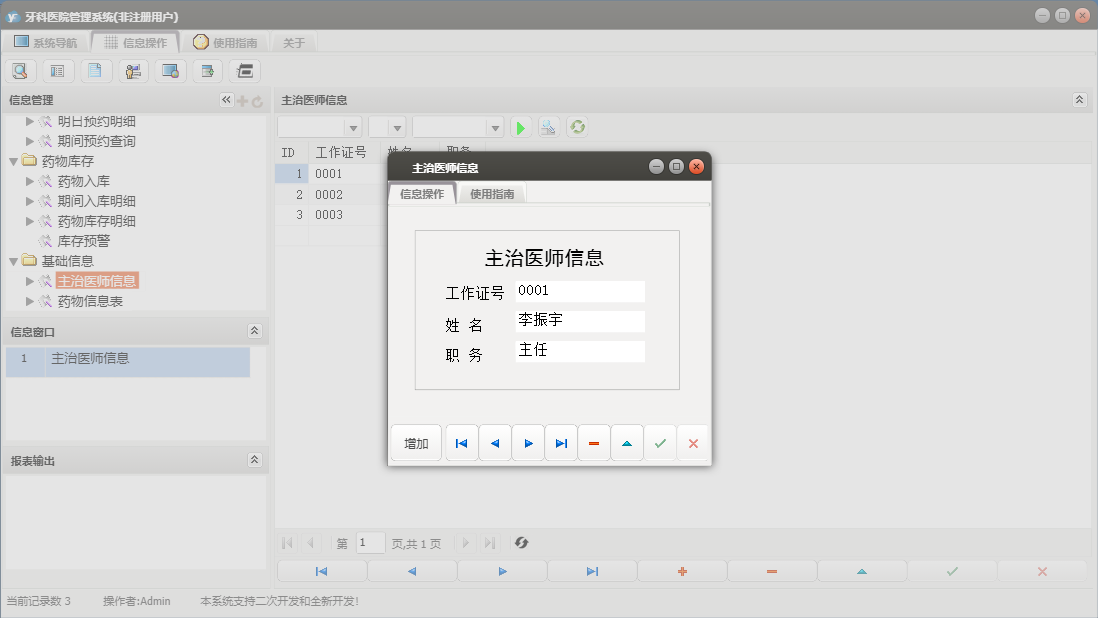Click the monitor display toolbar icon
Image resolution: width=1098 pixels, height=618 pixels.
170,71
